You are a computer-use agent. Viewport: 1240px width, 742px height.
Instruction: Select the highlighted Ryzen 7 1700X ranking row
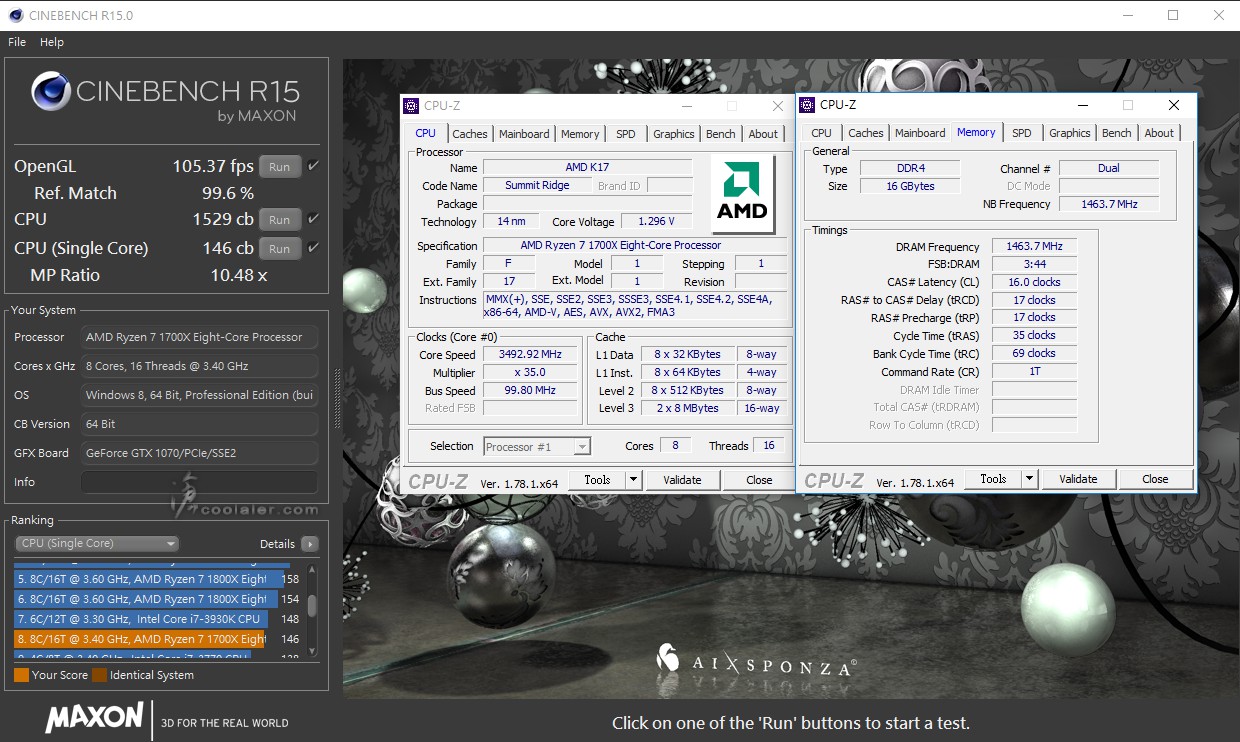tap(157, 639)
